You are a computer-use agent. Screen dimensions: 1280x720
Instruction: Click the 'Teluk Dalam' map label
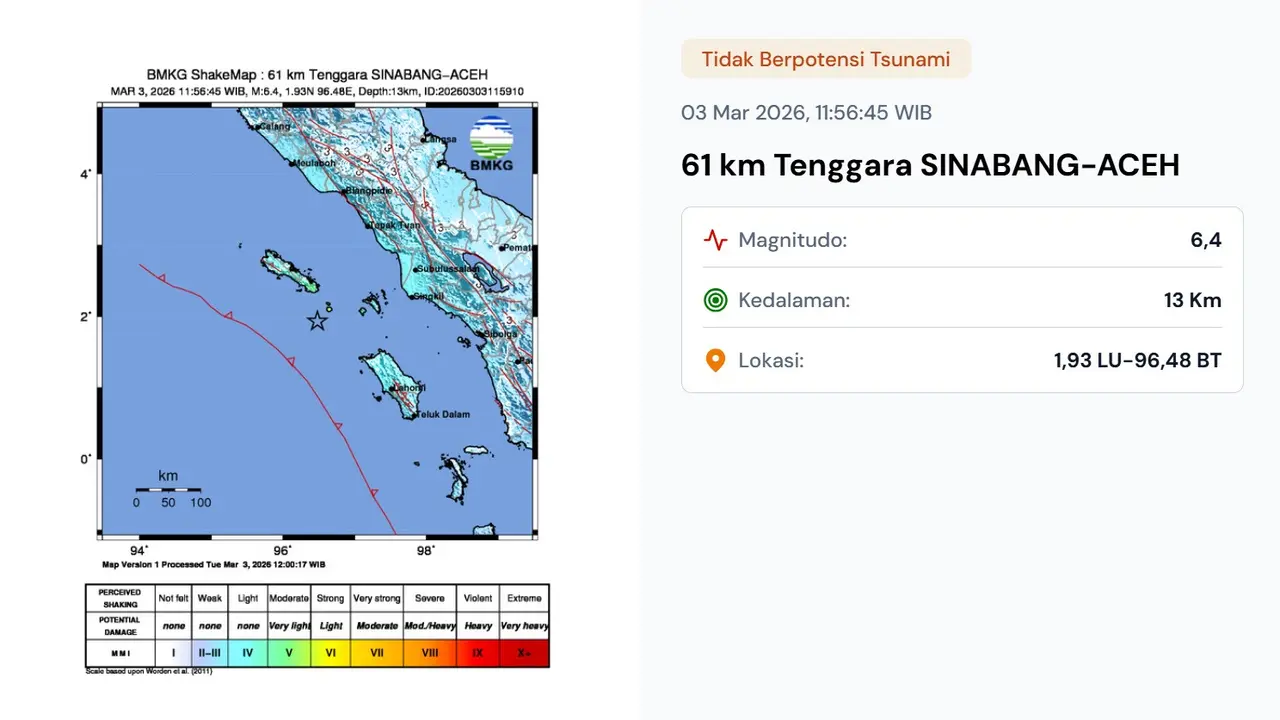[443, 414]
